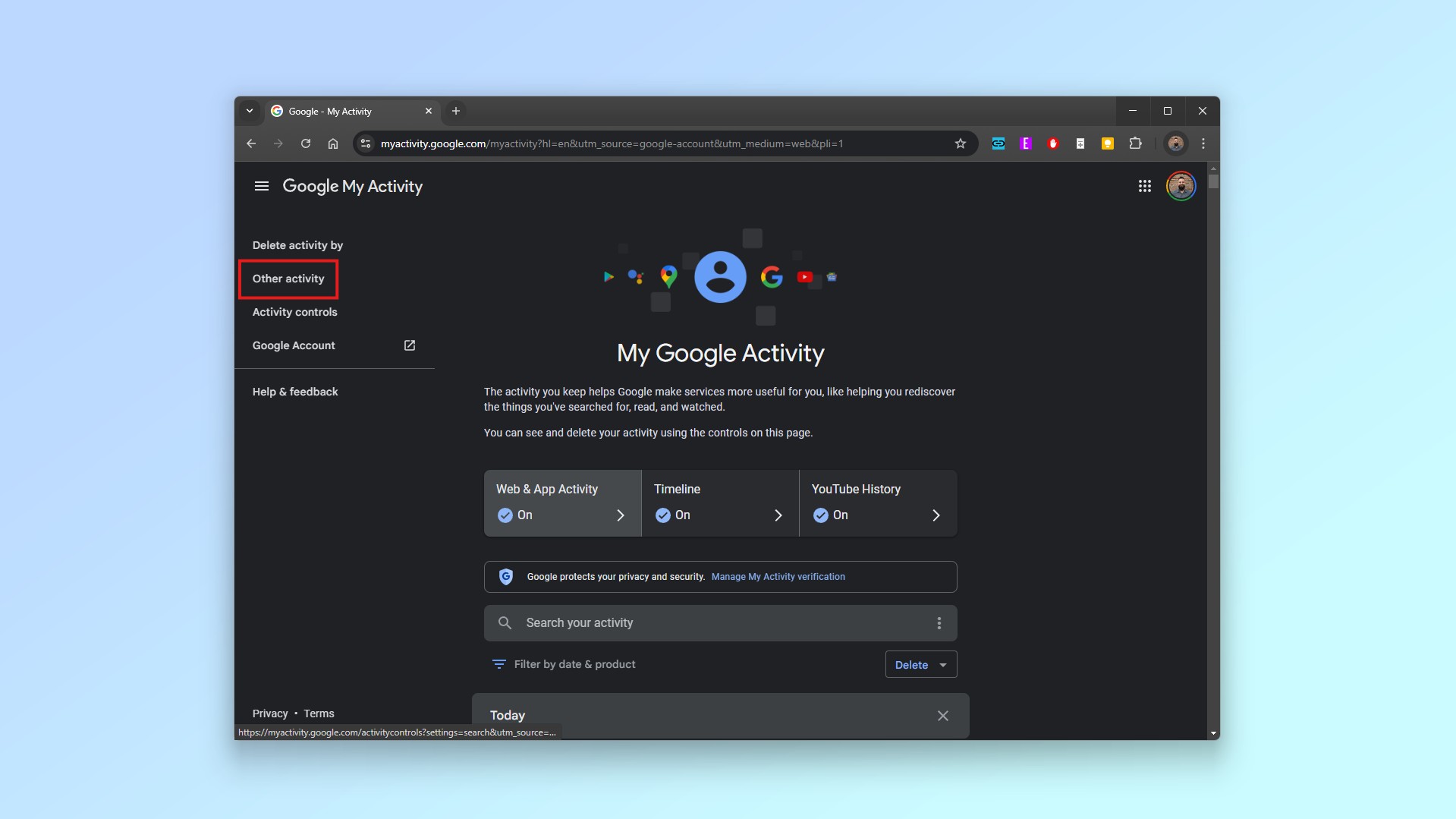Open the tab search dropdown arrow

coord(250,111)
